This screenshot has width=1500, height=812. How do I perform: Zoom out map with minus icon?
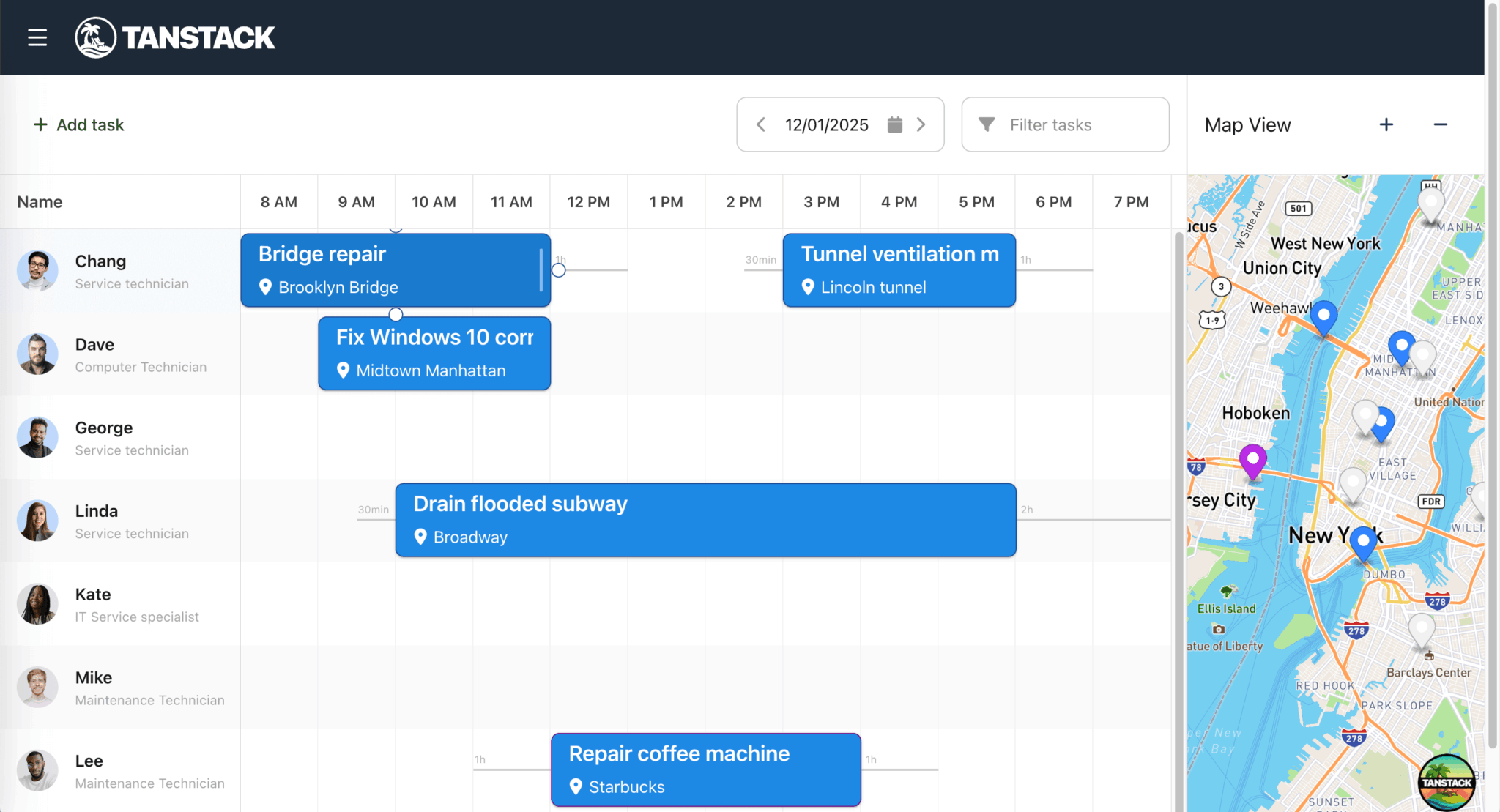pos(1440,124)
